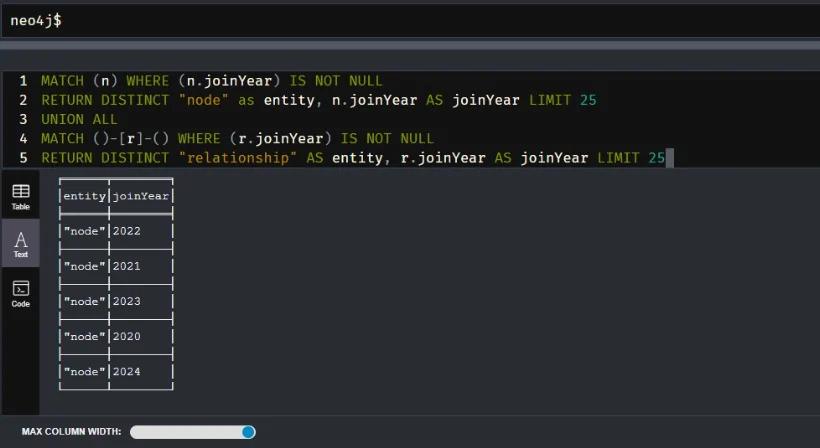Click the neo4j$ command input field
Image resolution: width=820 pixels, height=448 pixels.
coord(410,21)
